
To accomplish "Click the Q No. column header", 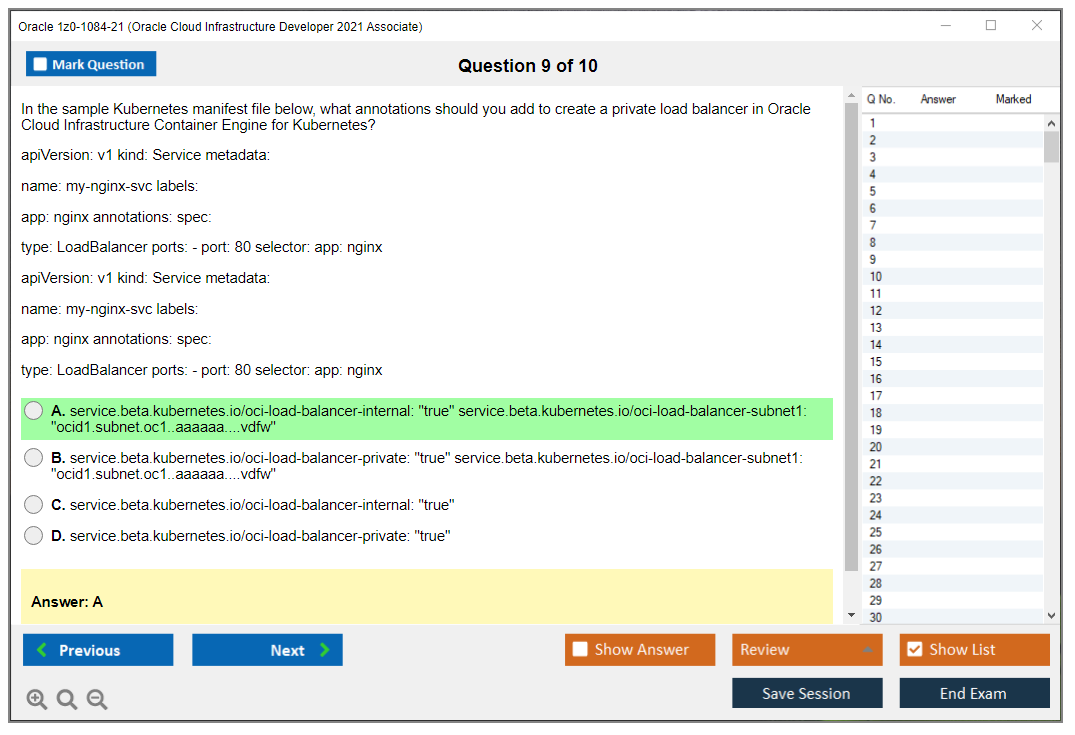I will 881,99.
